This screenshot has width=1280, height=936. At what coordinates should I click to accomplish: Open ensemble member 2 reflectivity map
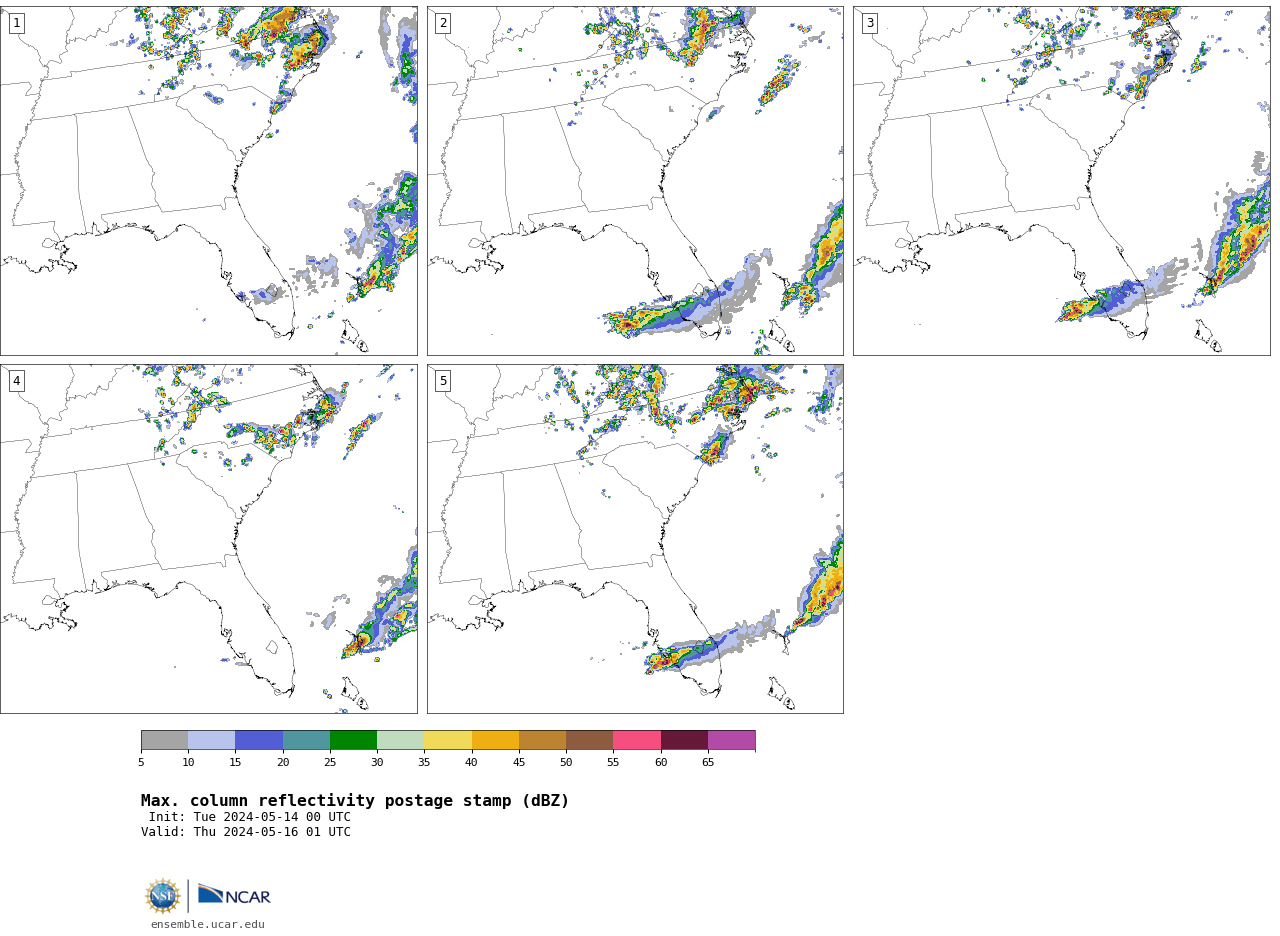coord(635,181)
